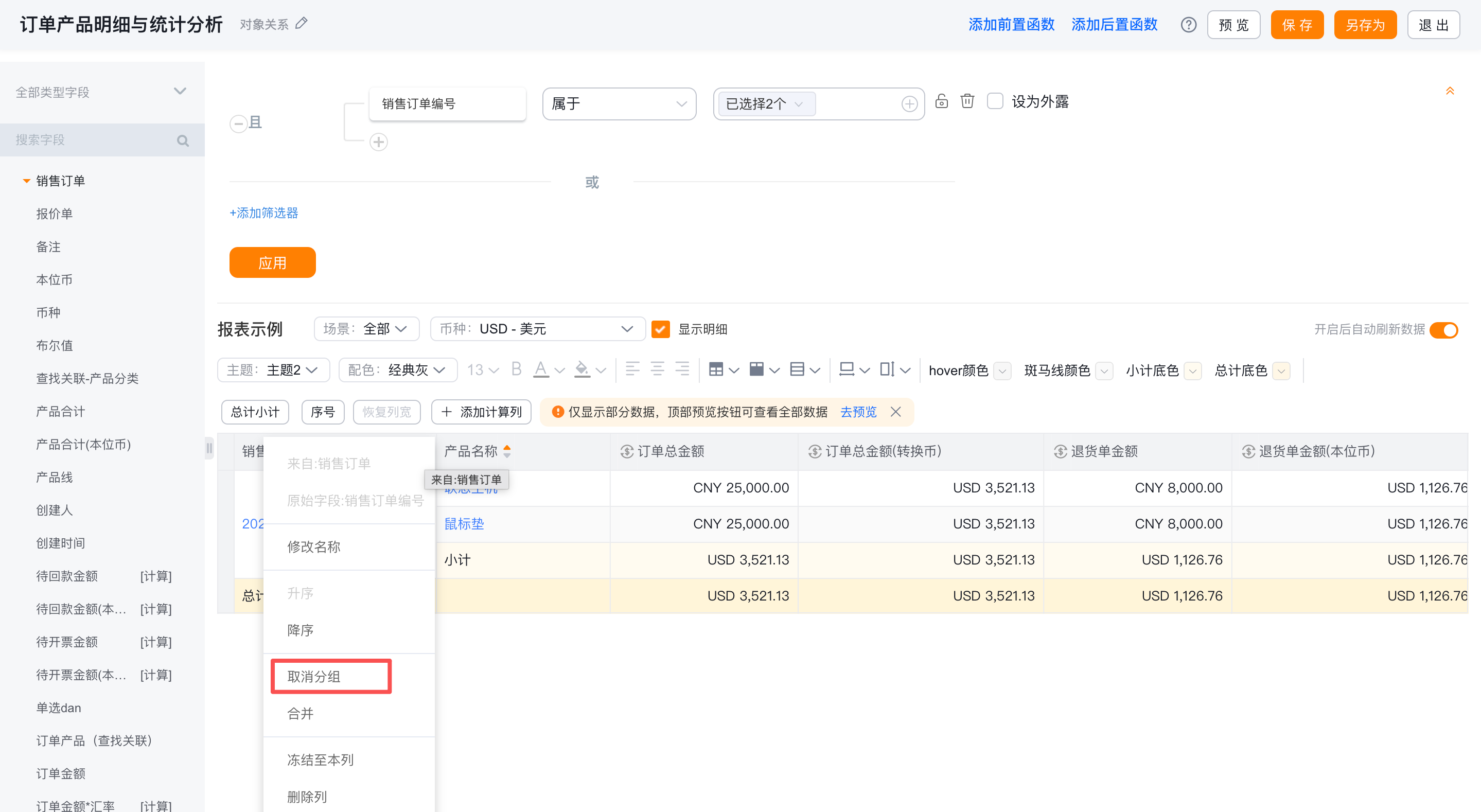Toggle the 序号 button
This screenshot has width=1481, height=812.
[x=323, y=412]
